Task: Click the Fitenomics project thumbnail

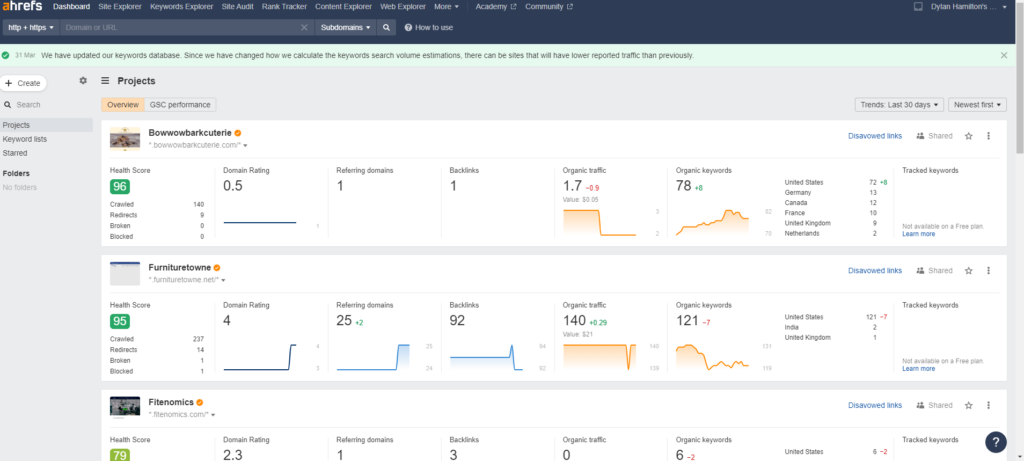Action: [125, 407]
